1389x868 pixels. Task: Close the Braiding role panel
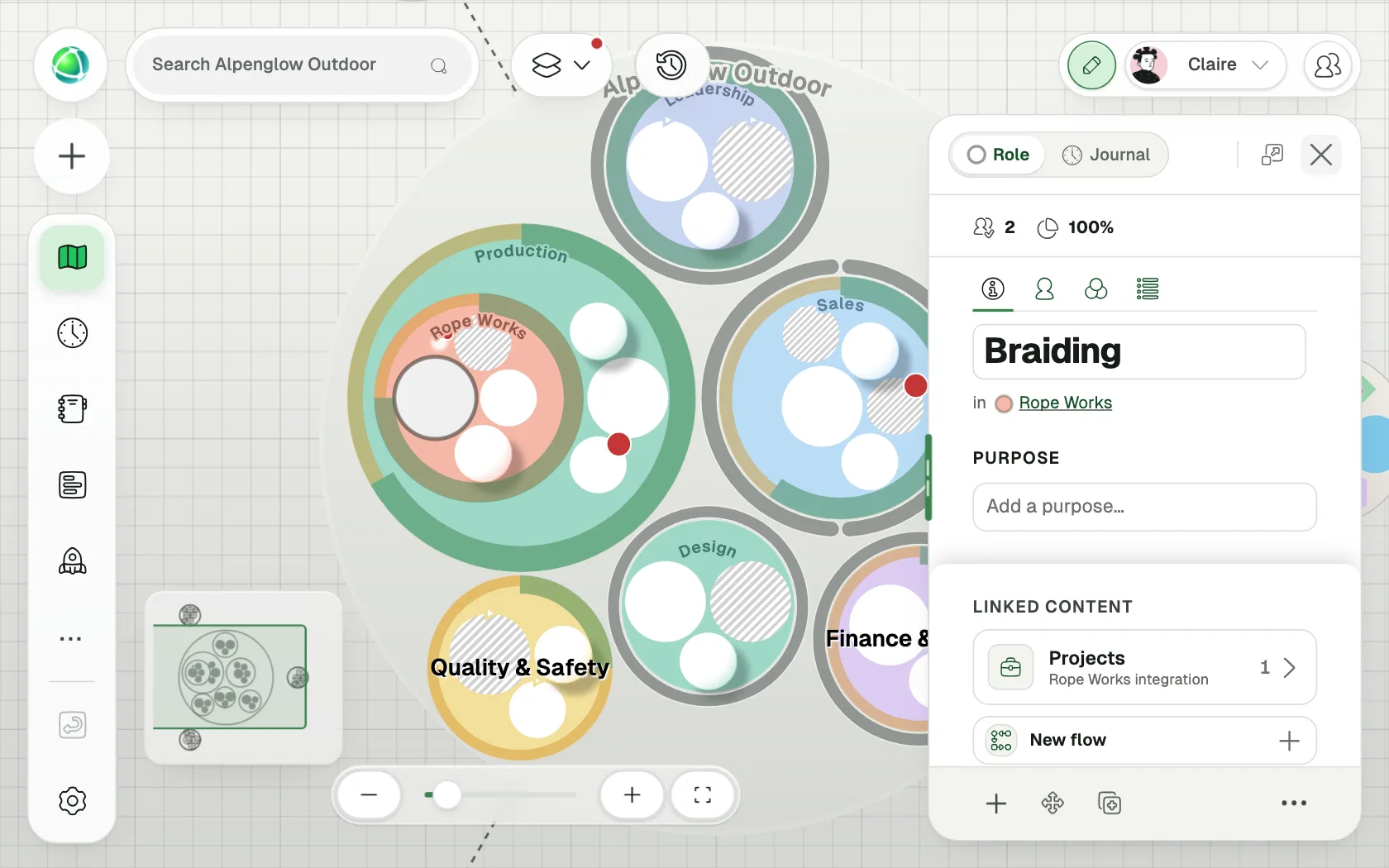[1321, 155]
